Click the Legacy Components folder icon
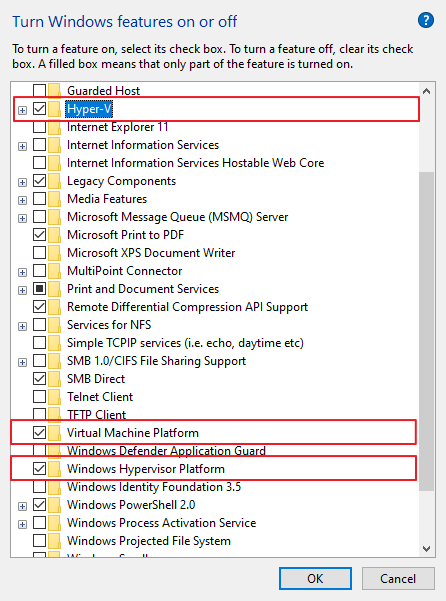Viewport: 446px width, 601px height. coord(54,181)
